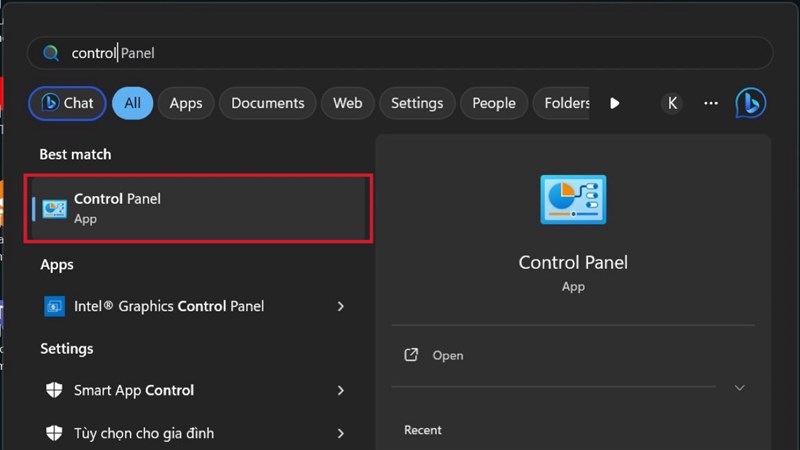Click the family options shield icon
800x450 pixels.
point(54,433)
